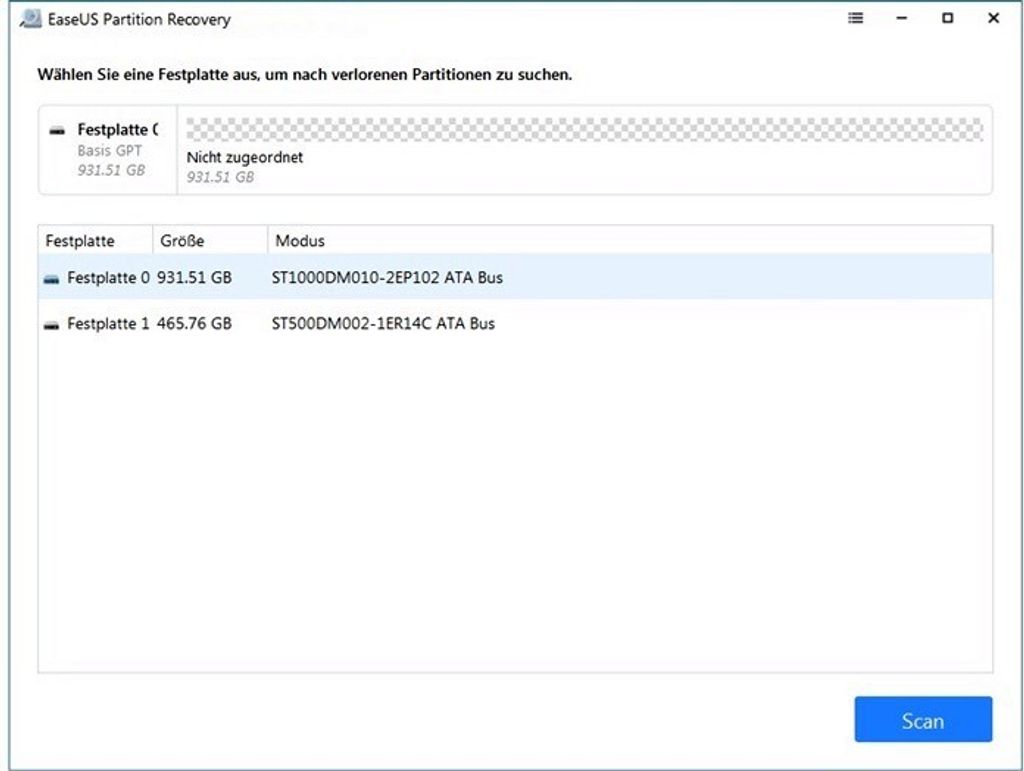The image size is (1024, 771).
Task: Click the ST1000DM010-2EP102 ATA Bus entry
Action: (387, 278)
